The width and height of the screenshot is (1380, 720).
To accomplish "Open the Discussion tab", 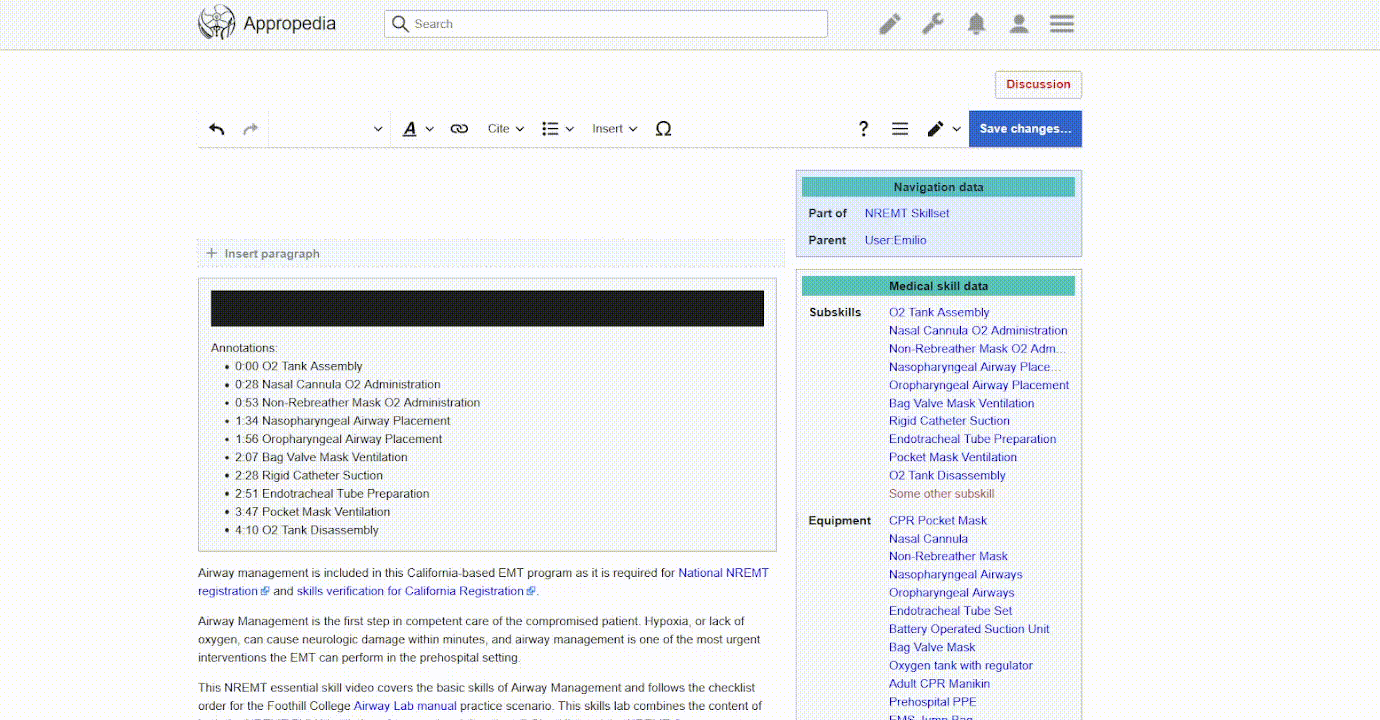I will click(x=1038, y=85).
